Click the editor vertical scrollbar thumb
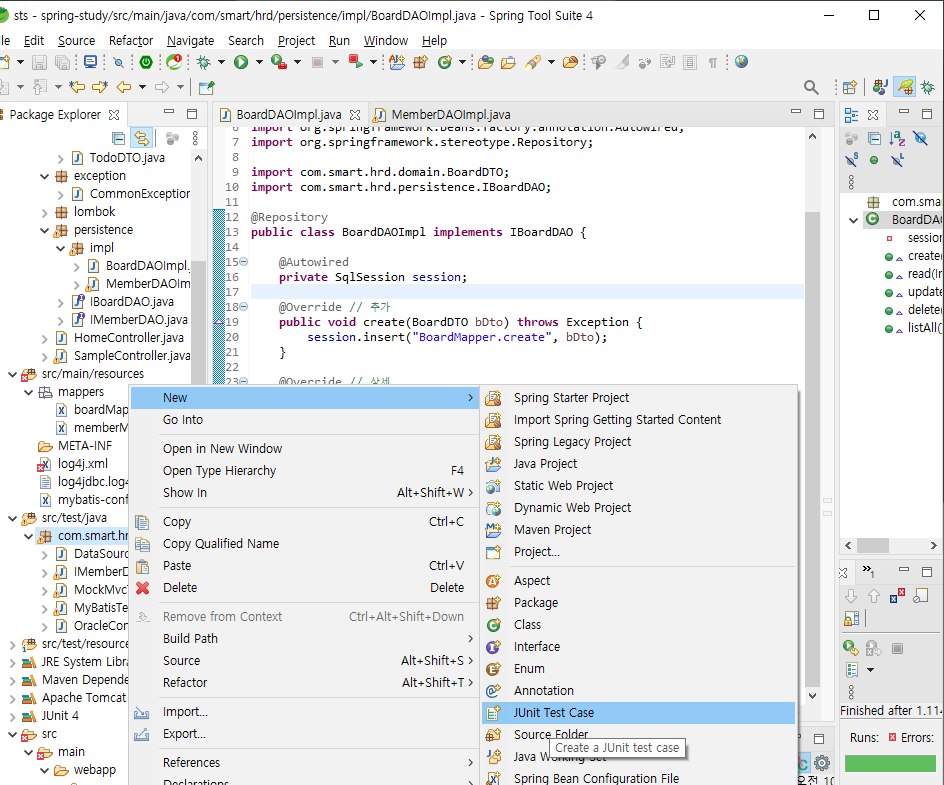The image size is (944, 785). tap(812, 447)
